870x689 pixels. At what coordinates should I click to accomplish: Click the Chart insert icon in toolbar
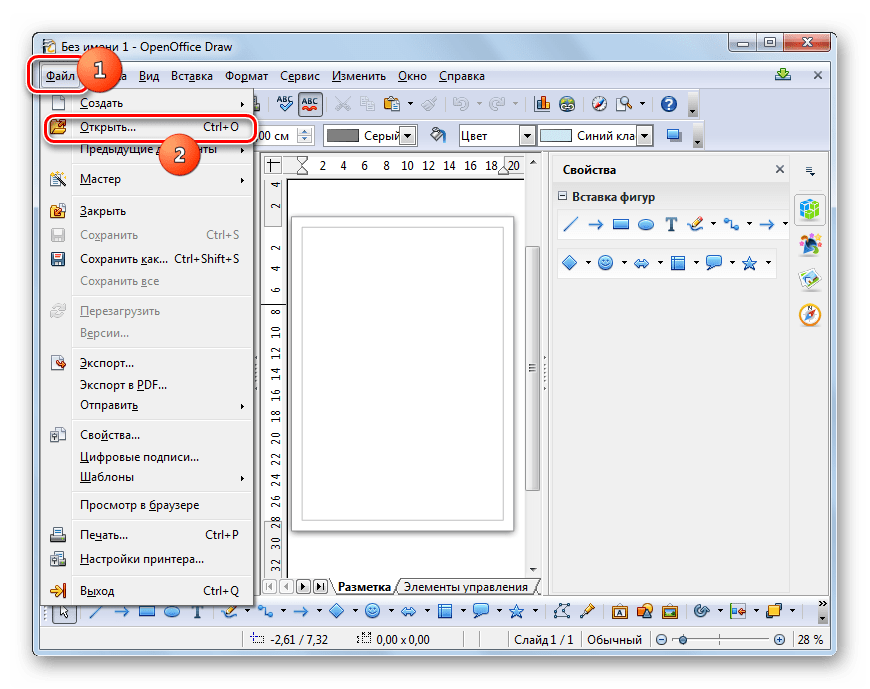543,104
